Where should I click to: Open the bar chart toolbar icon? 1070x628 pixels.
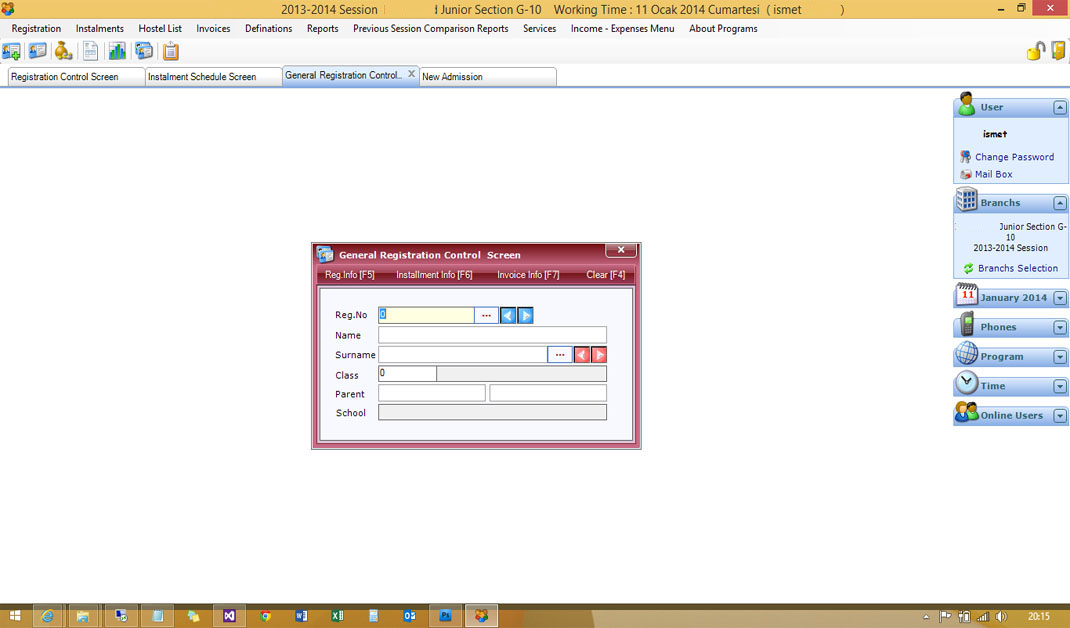coord(117,51)
